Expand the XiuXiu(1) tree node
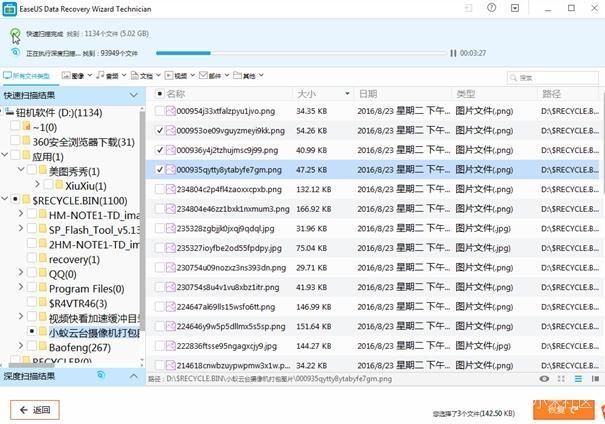This screenshot has height=424, width=605. point(37,185)
